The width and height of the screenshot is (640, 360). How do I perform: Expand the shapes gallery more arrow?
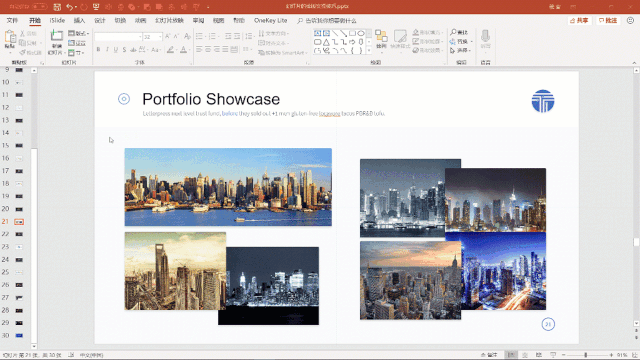tap(369, 51)
